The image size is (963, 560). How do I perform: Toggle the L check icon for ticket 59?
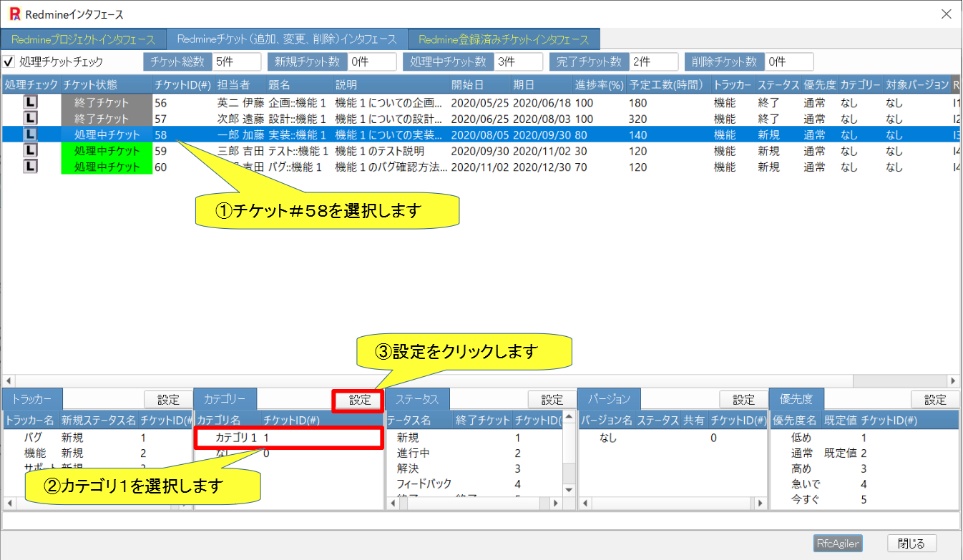(x=30, y=150)
